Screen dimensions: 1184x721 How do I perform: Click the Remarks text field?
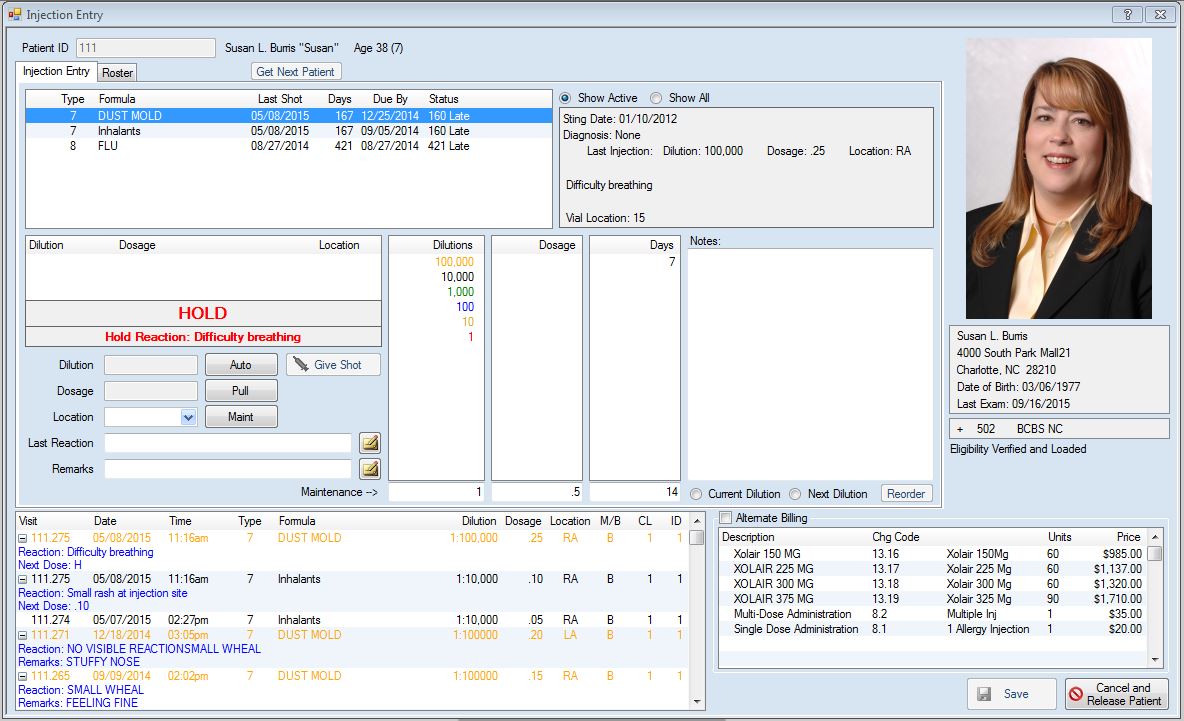tap(228, 469)
